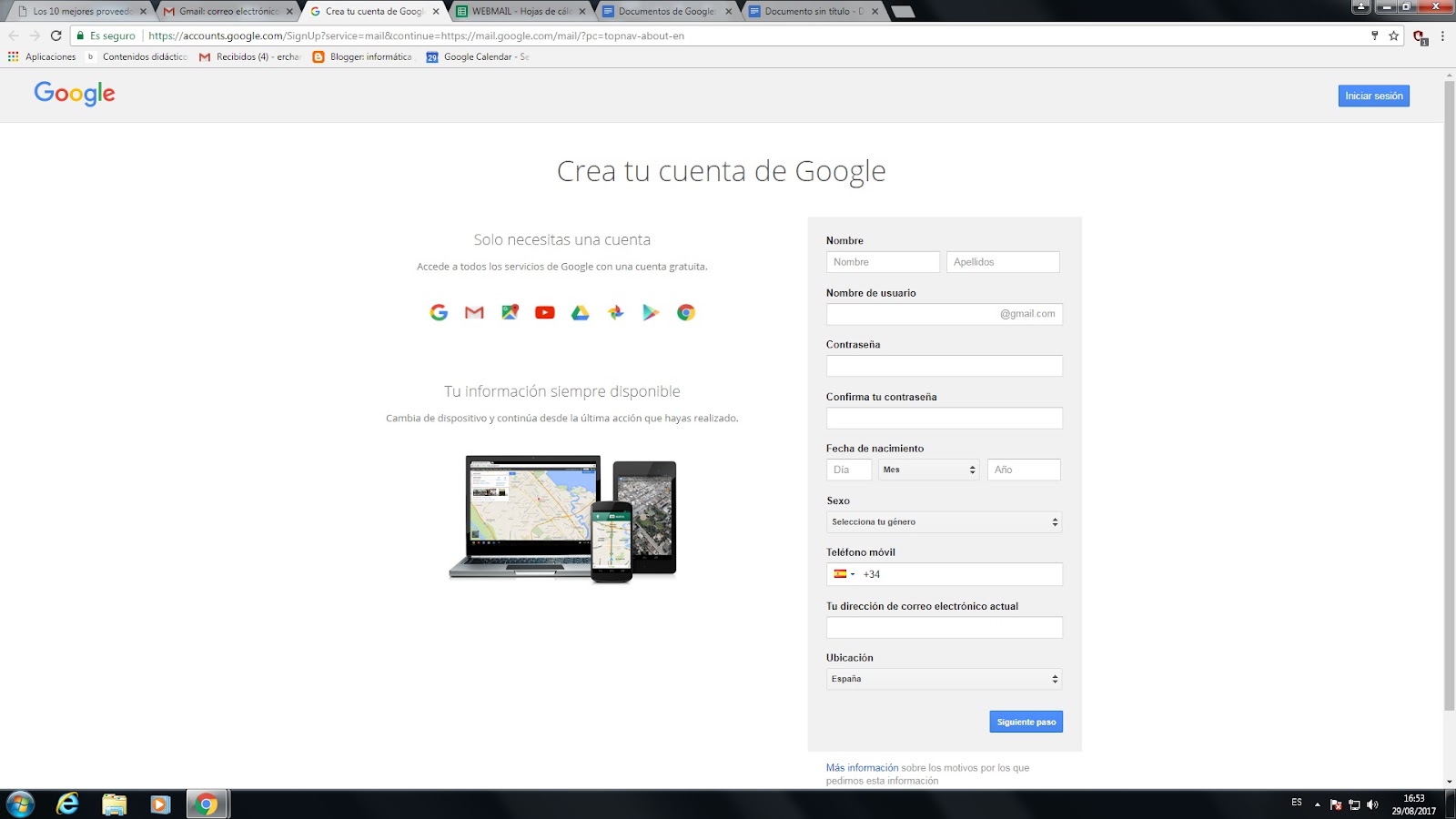
Task: Click the Google logo in header
Action: (75, 93)
